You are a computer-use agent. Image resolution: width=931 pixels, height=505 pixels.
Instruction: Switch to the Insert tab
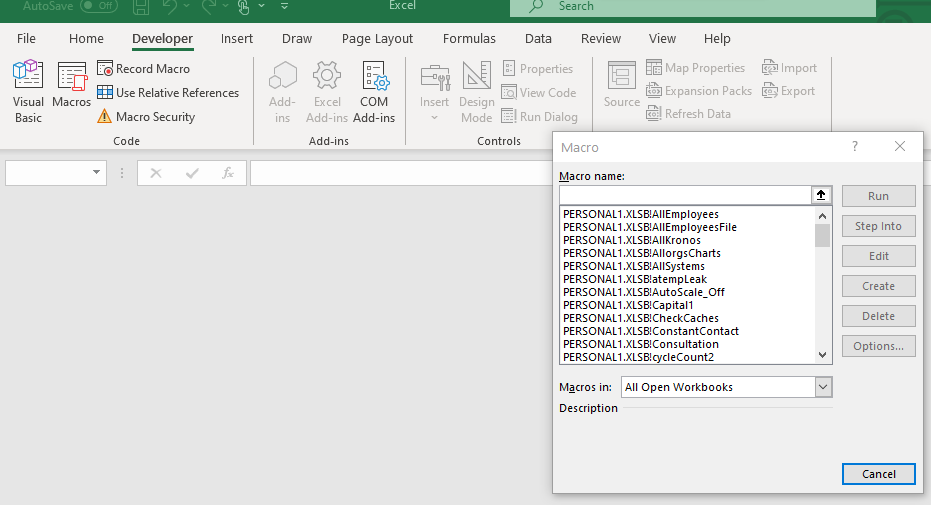(236, 39)
